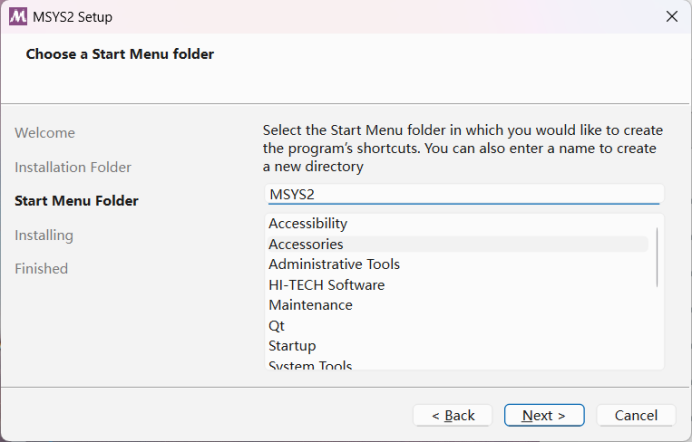The width and height of the screenshot is (692, 443).
Task: Go back with the Back button
Action: [453, 415]
